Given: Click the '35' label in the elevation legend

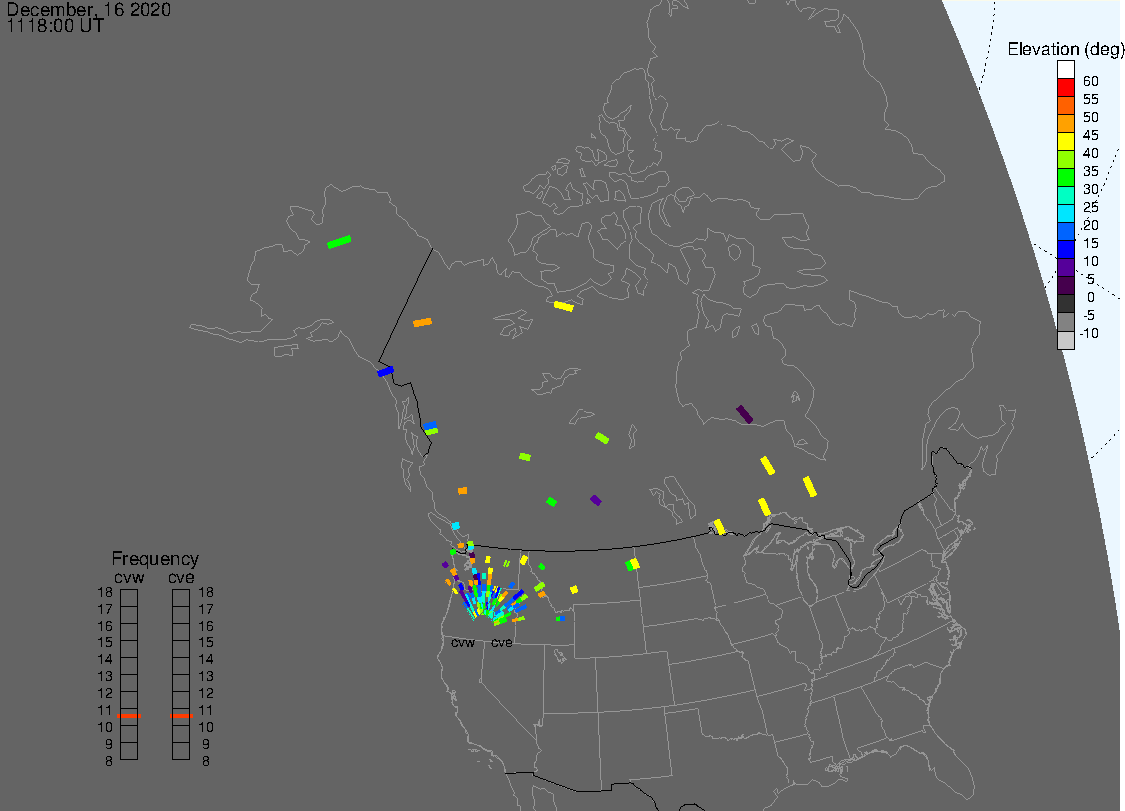Looking at the screenshot, I should click(x=1091, y=171).
